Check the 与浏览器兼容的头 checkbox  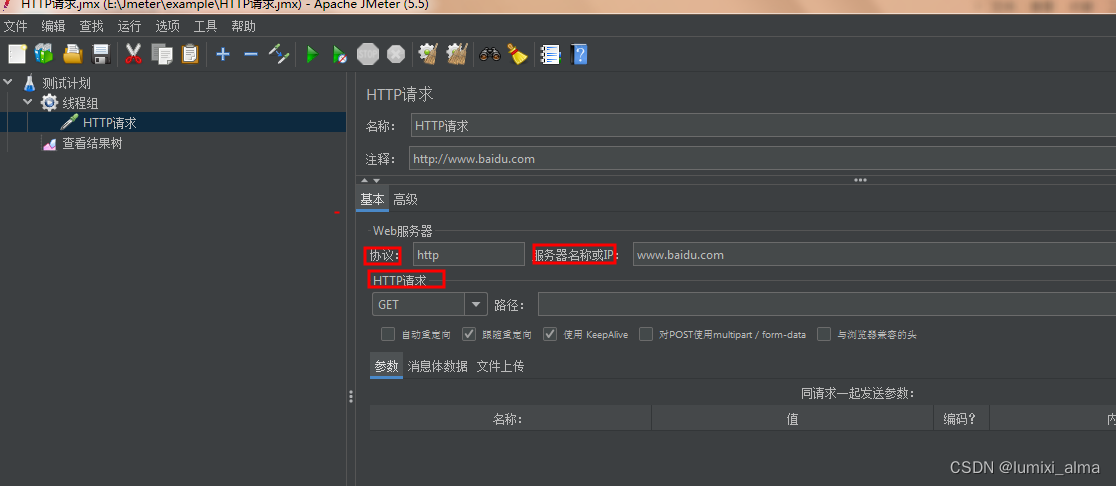824,334
